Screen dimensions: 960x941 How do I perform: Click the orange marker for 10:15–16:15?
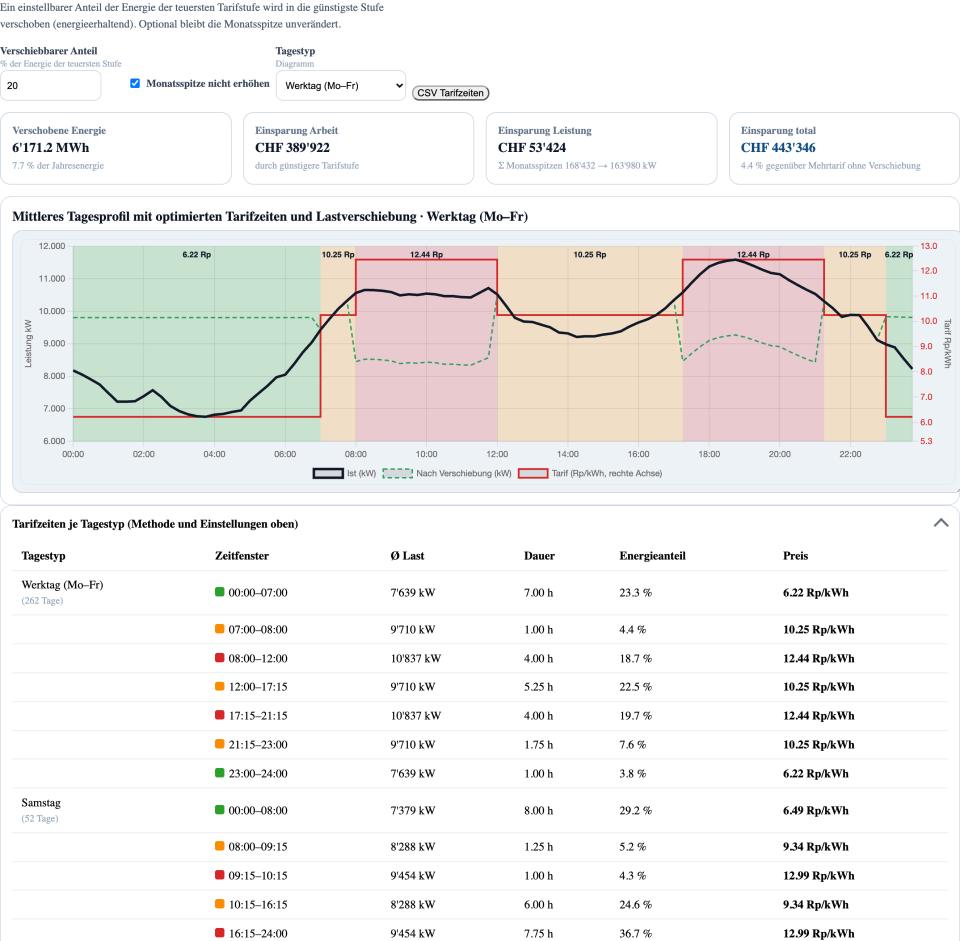(x=220, y=904)
